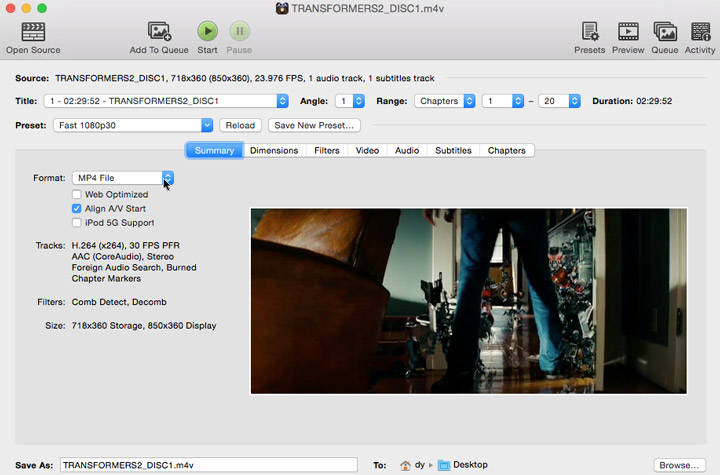This screenshot has height=475, width=720.
Task: Click the video preview thumbnail
Action: pos(468,301)
